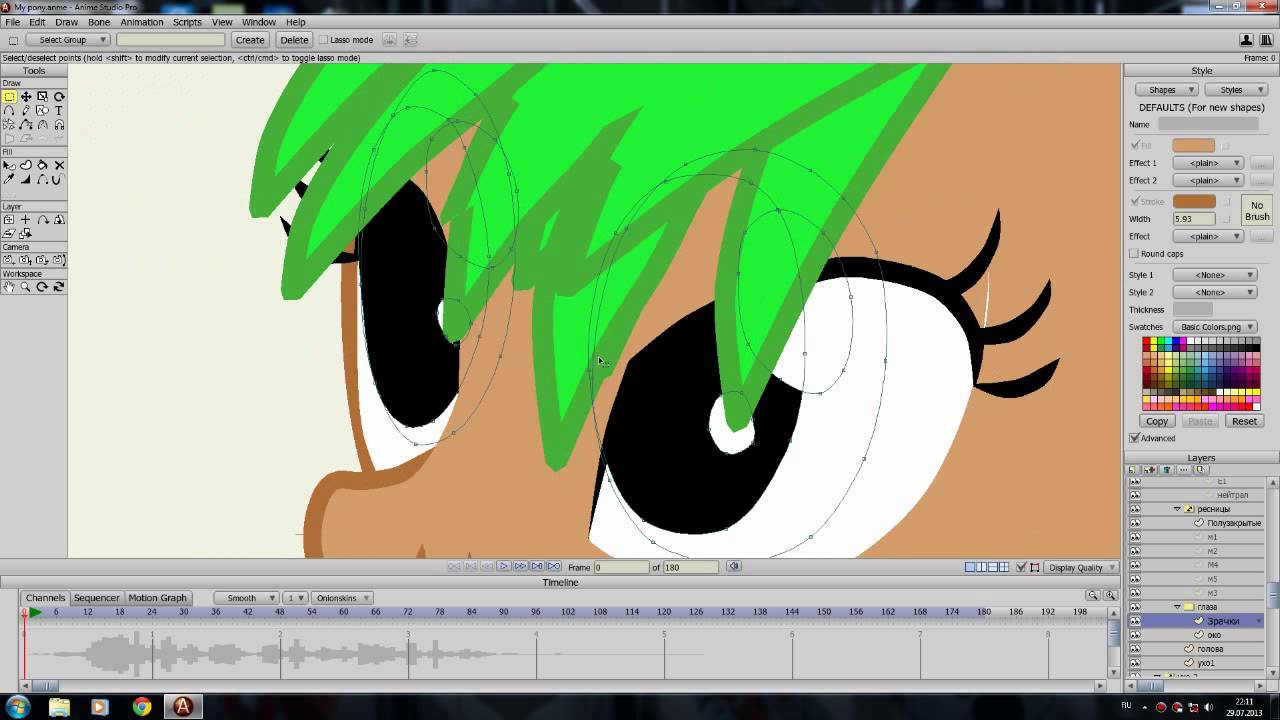This screenshot has height=720, width=1280.
Task: Select the Translate Points tool in Draw section
Action: tap(26, 97)
